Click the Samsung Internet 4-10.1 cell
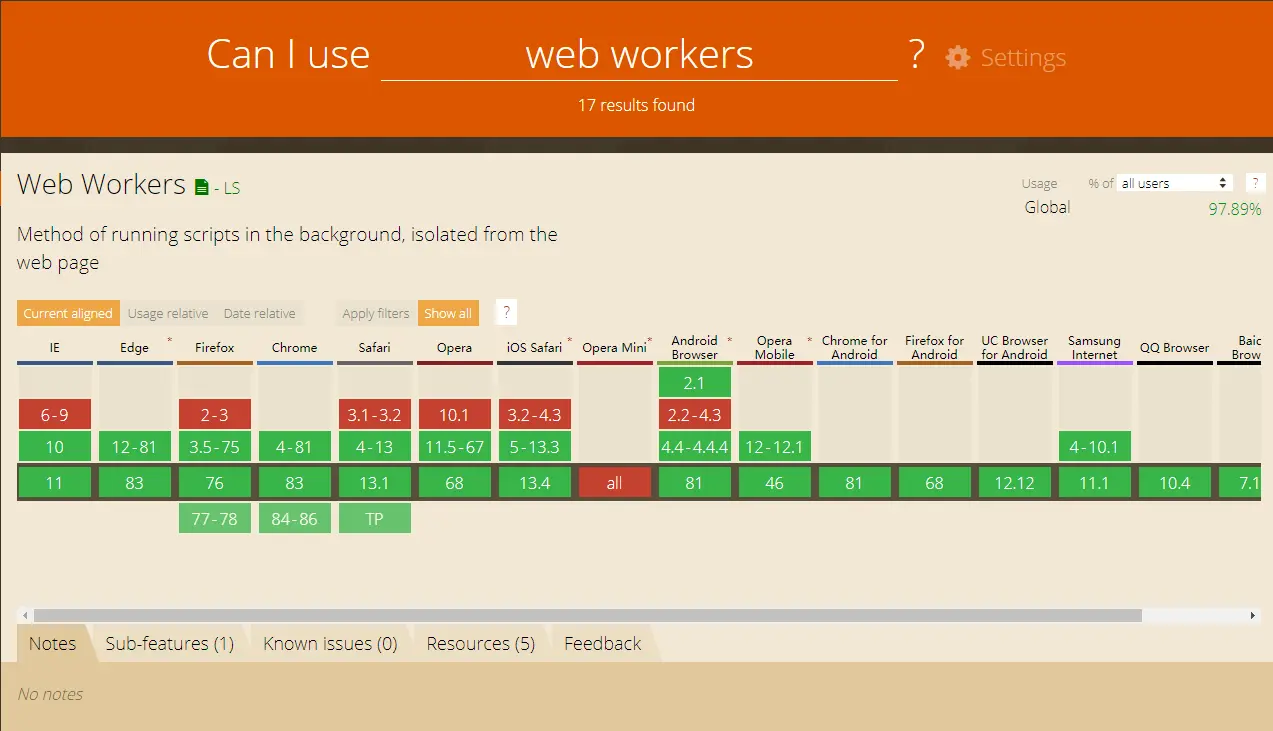This screenshot has width=1273, height=731. (1095, 447)
